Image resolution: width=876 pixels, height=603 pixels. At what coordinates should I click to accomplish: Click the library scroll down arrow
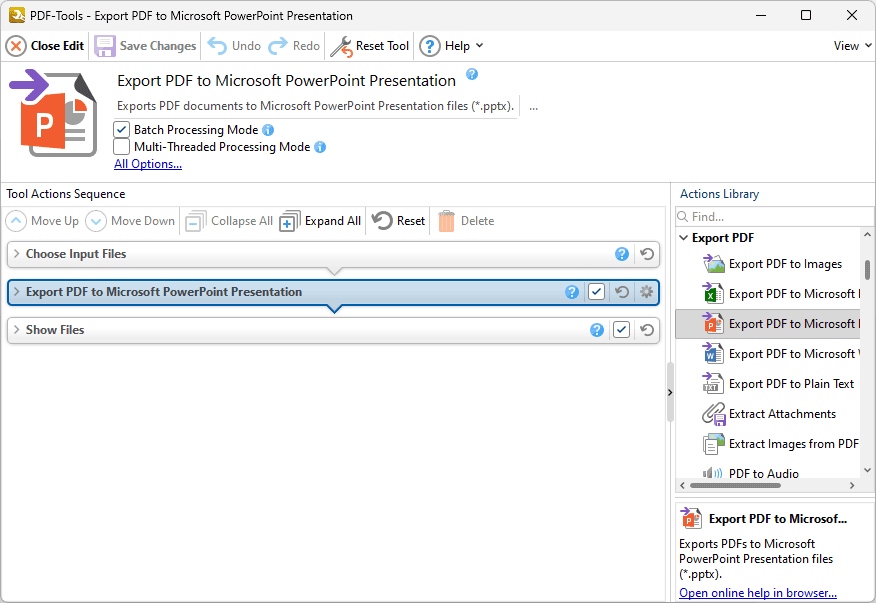pyautogui.click(x=867, y=471)
